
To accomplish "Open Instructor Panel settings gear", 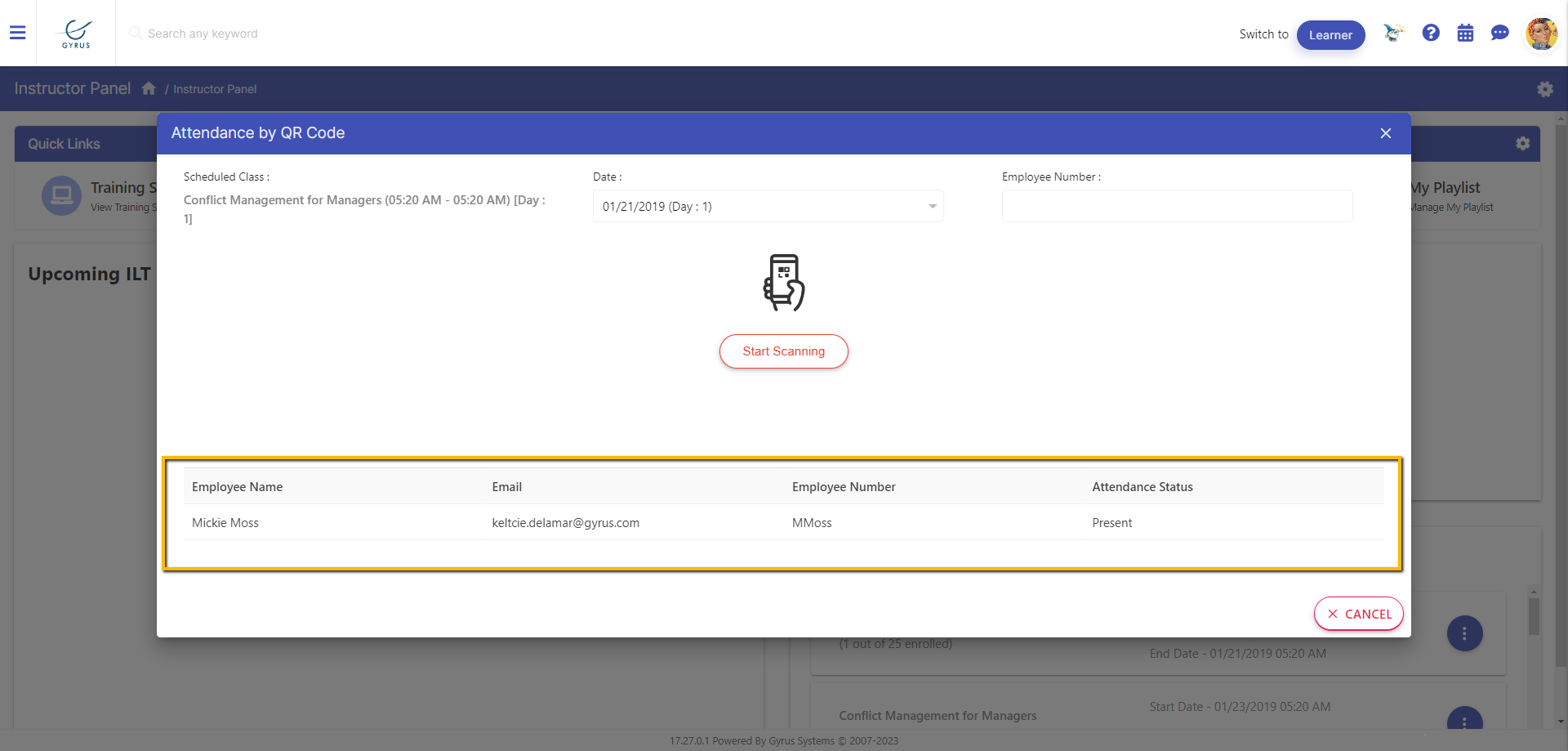I will (1544, 89).
